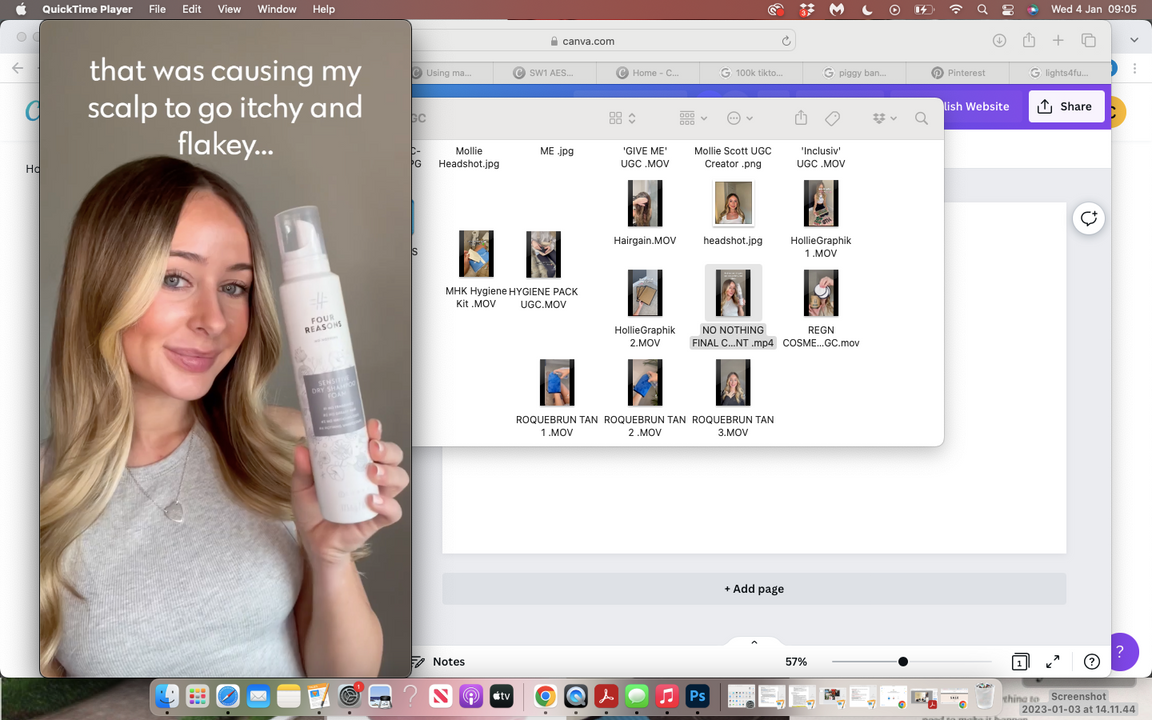The width and height of the screenshot is (1152, 720).
Task: Open the File menu
Action: click(157, 10)
